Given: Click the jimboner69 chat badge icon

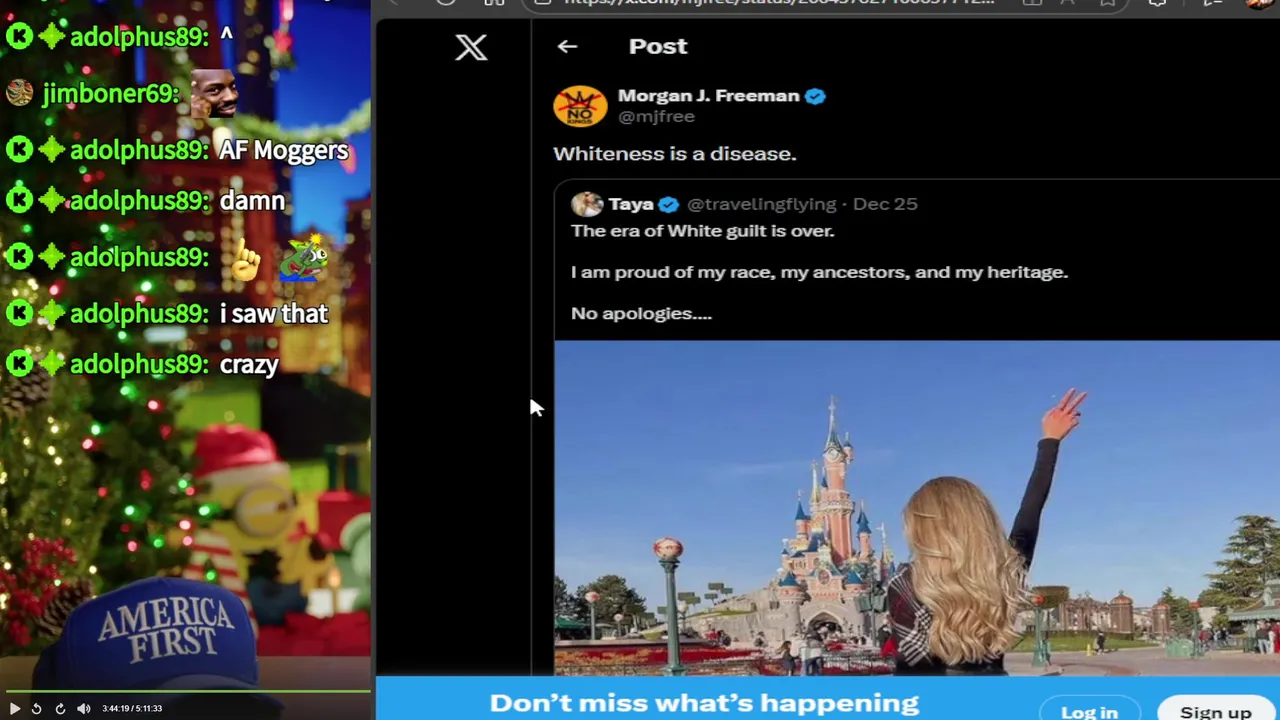Looking at the screenshot, I should 20,94.
